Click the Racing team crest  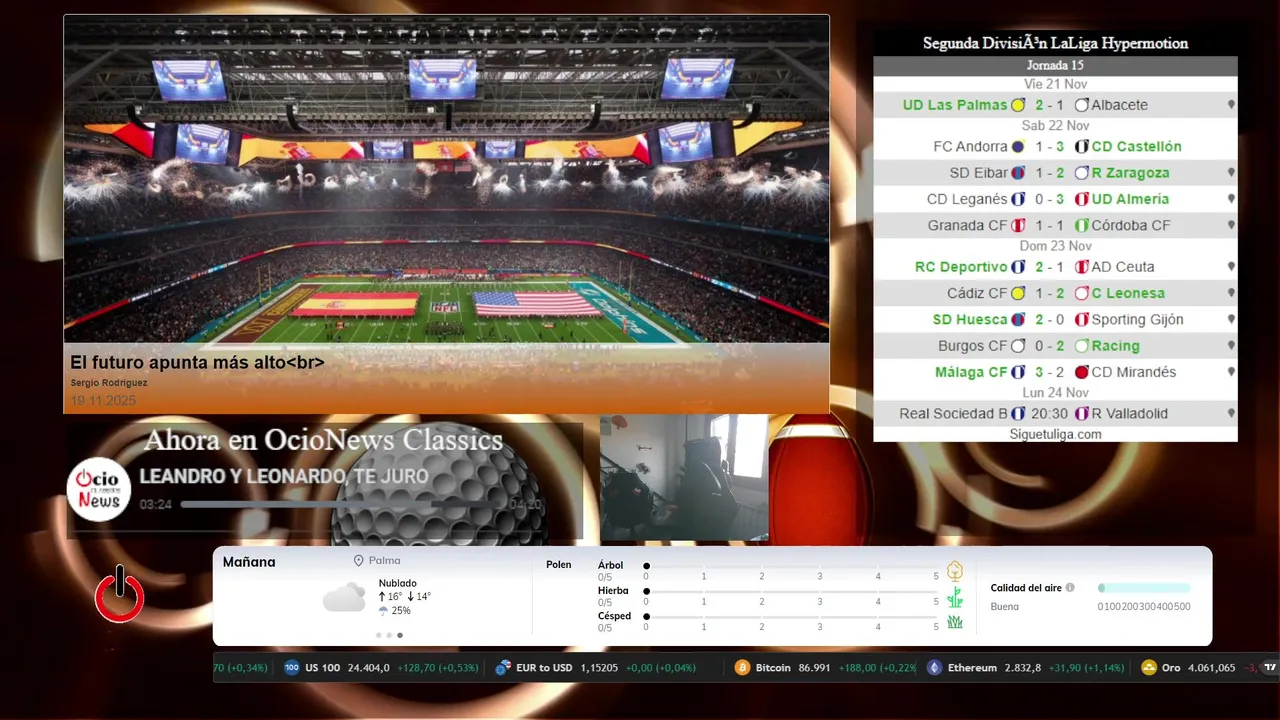(x=1081, y=346)
